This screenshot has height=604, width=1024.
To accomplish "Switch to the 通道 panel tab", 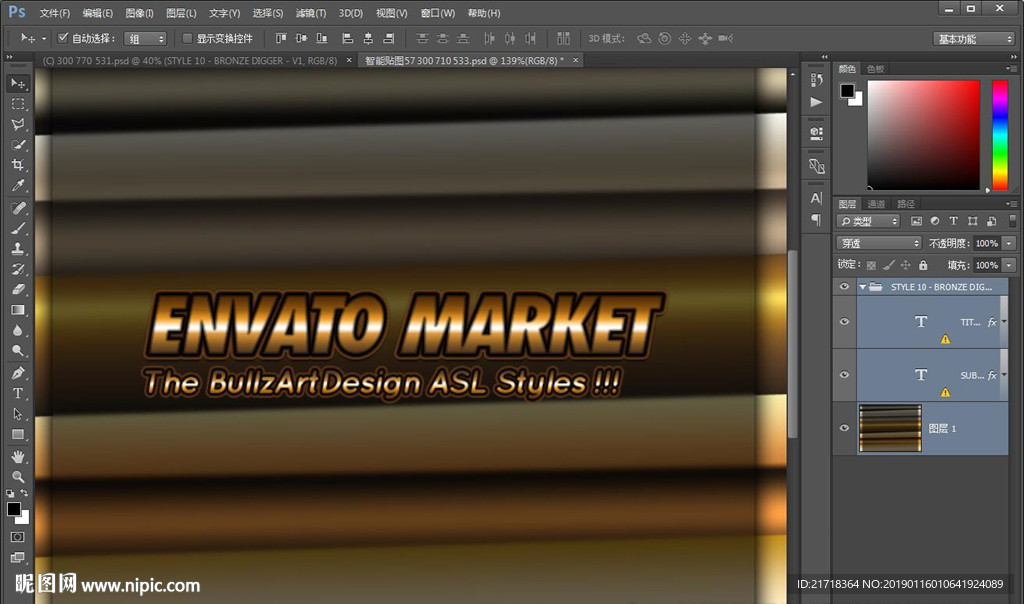I will [x=876, y=204].
